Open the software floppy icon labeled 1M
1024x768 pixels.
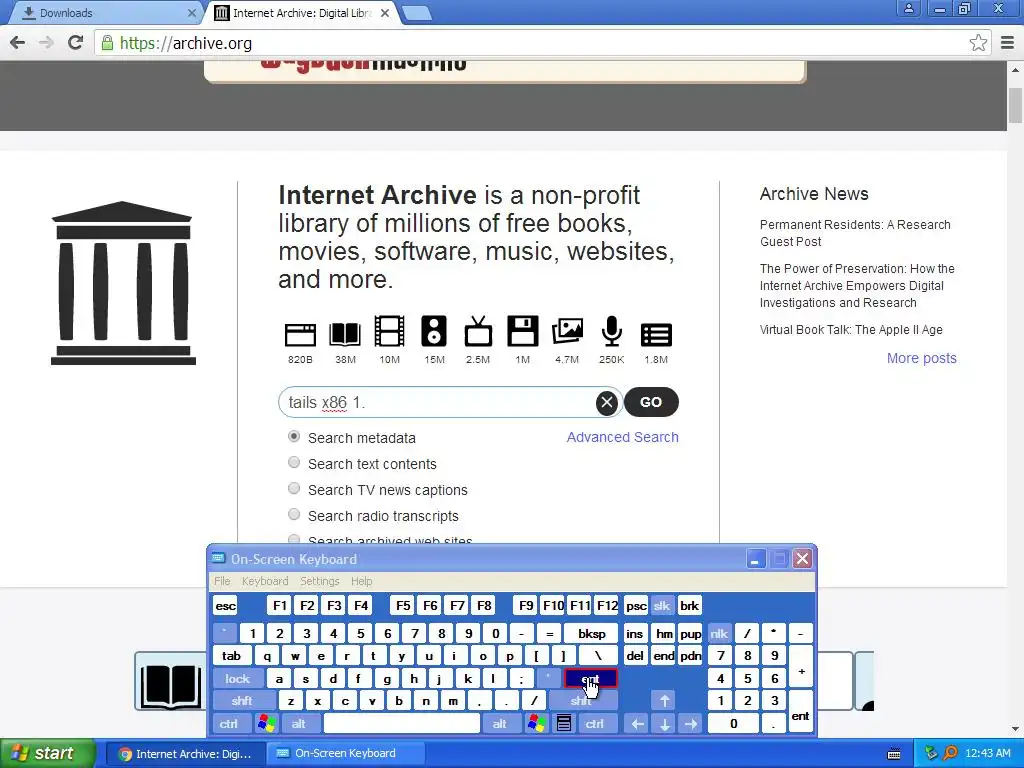click(522, 331)
